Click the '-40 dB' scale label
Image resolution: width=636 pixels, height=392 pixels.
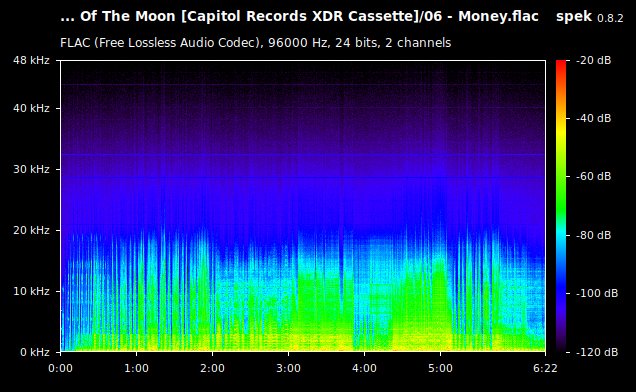593,118
